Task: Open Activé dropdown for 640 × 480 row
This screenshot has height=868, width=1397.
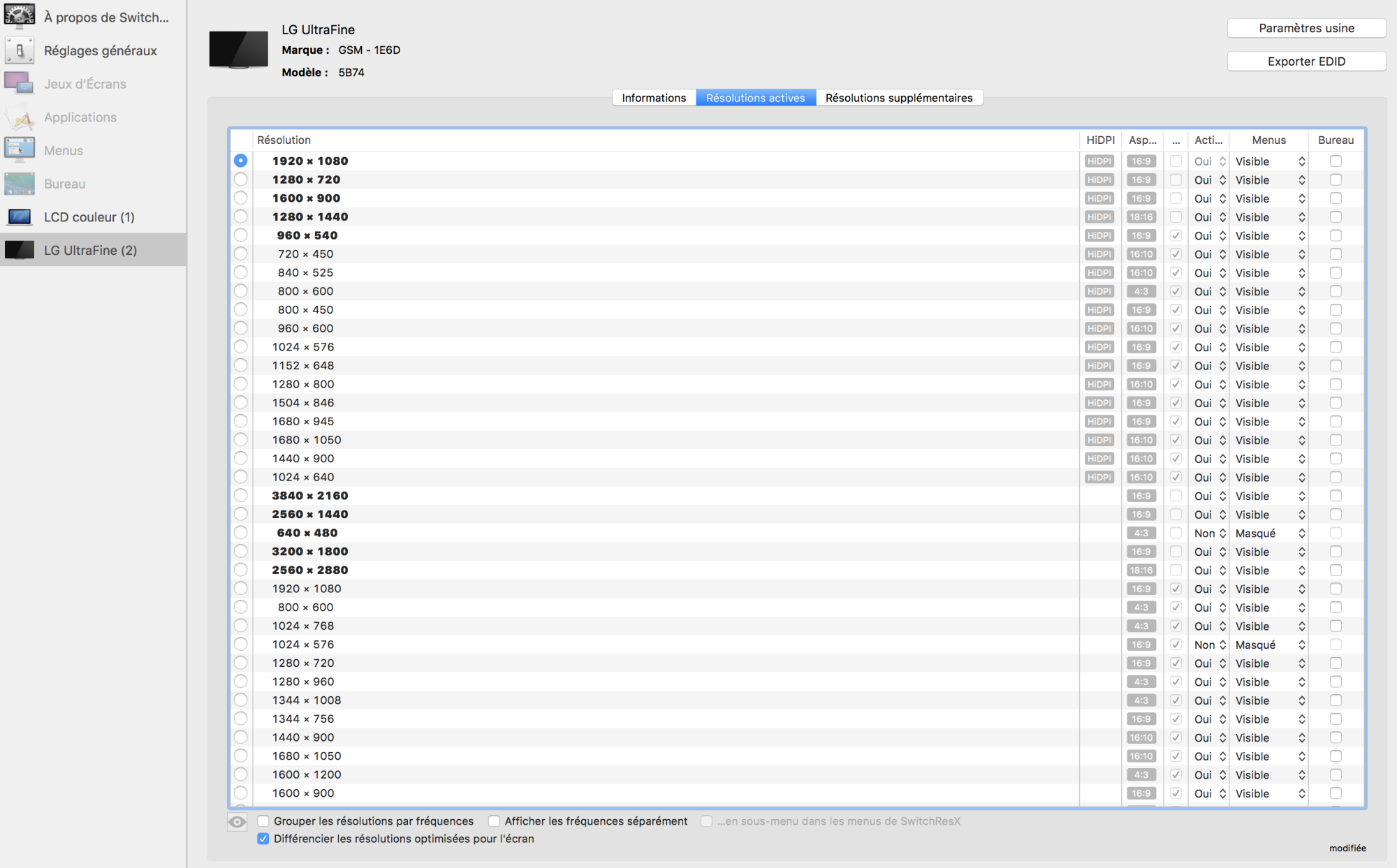Action: pyautogui.click(x=1210, y=534)
